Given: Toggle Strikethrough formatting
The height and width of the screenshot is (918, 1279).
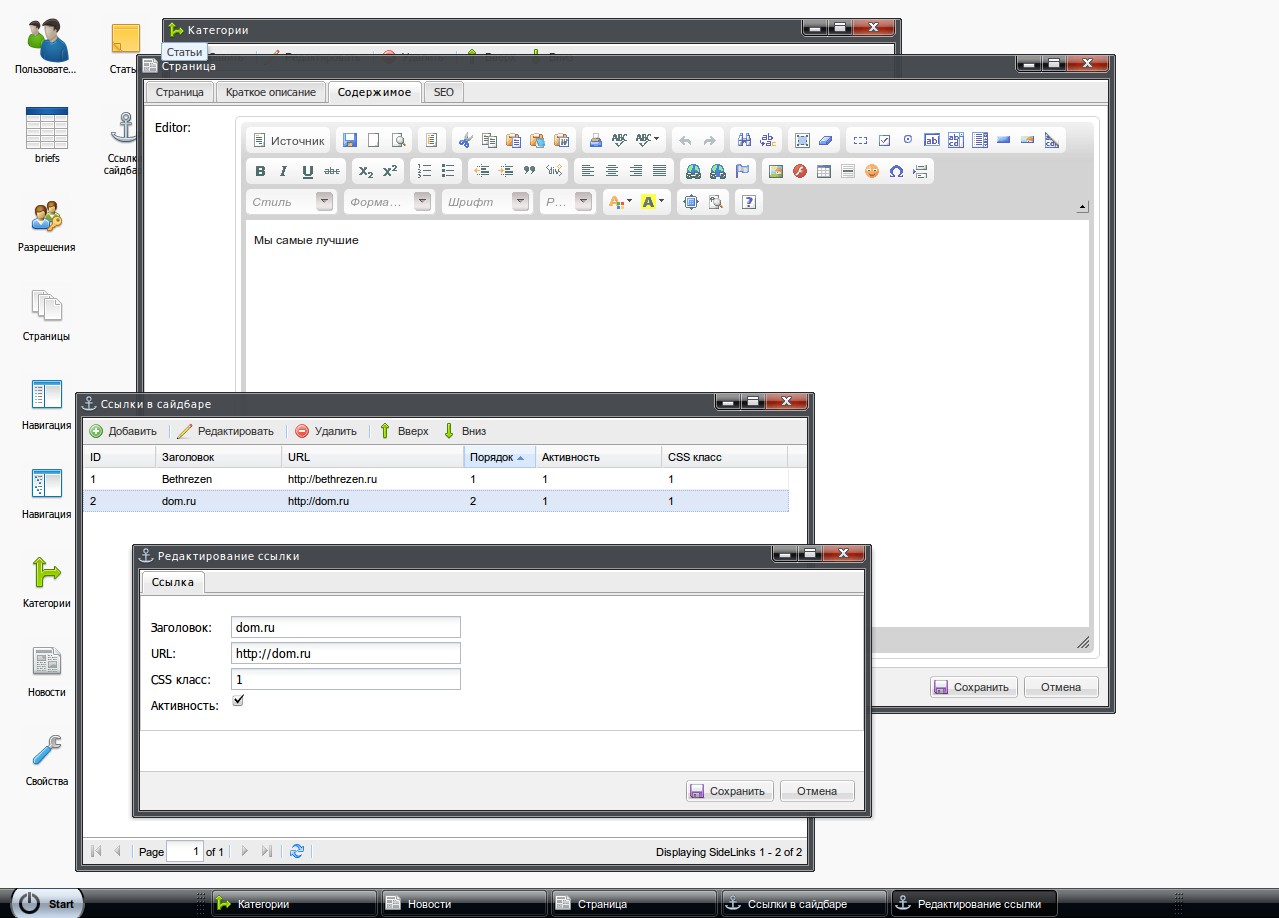Looking at the screenshot, I should click(332, 171).
